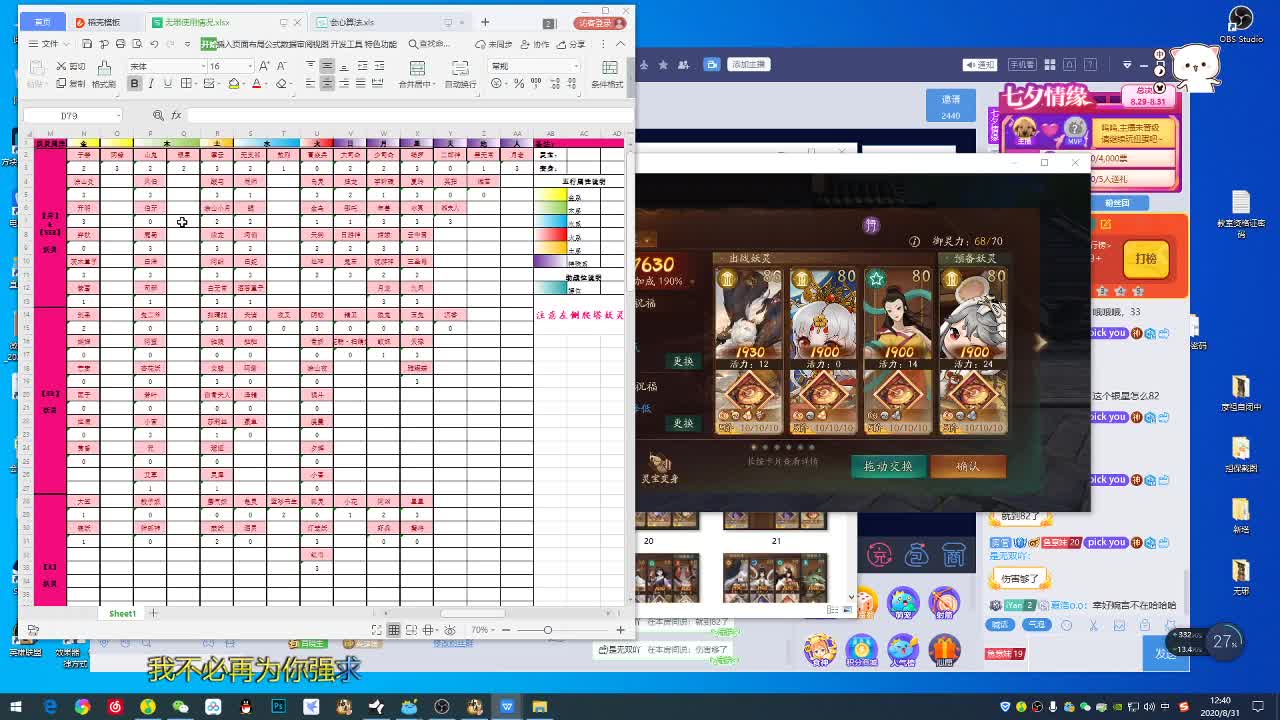Open the 开始 Home ribbon tab

click(209, 44)
